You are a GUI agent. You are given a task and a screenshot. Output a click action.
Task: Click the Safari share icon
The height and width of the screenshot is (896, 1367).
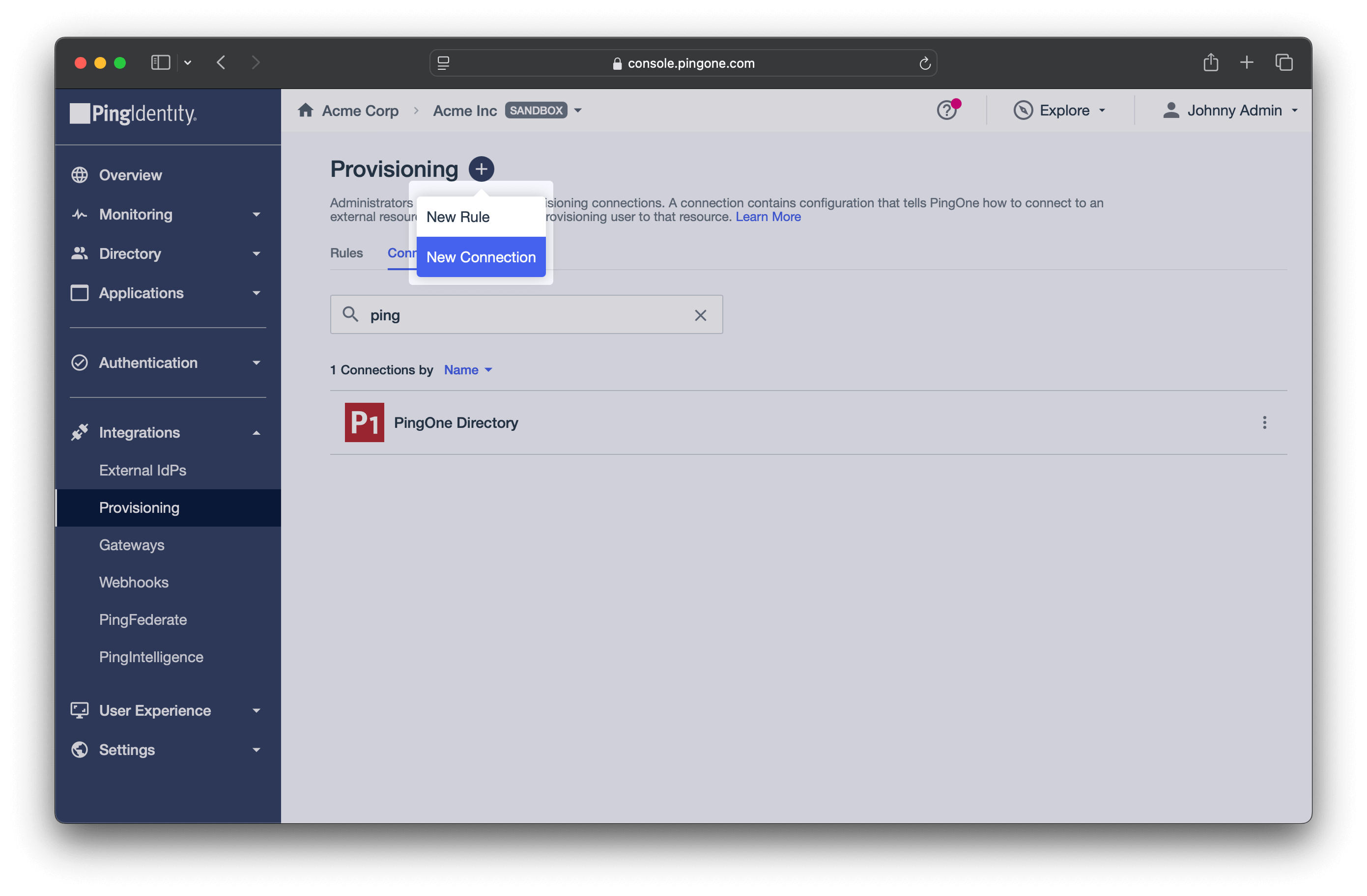coord(1211,62)
